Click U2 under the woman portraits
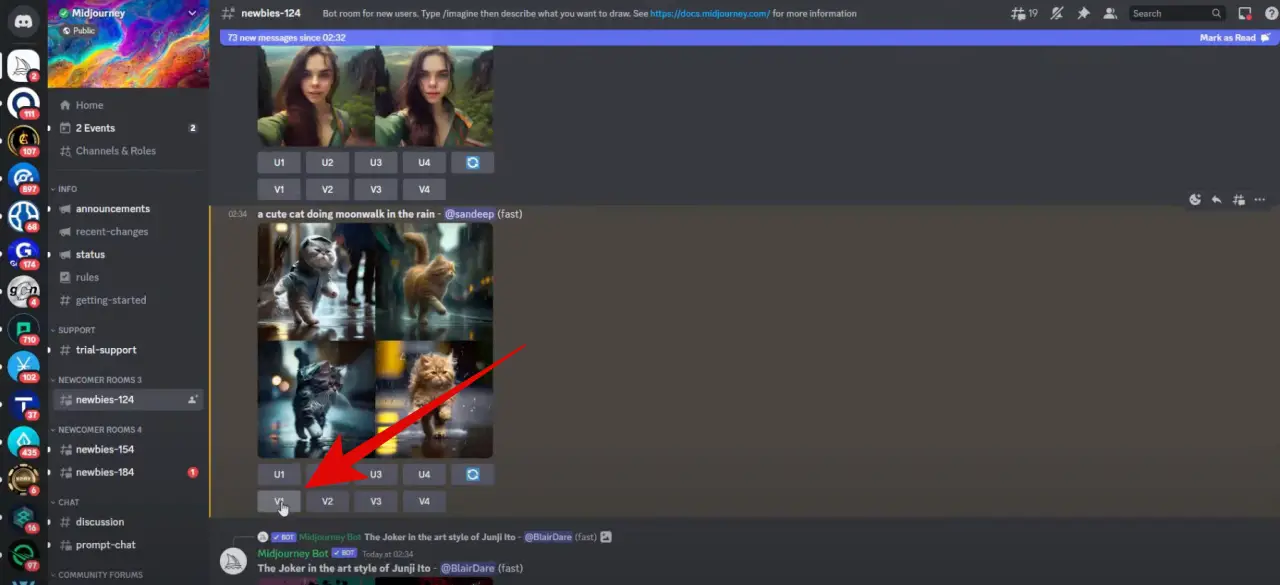 327,162
